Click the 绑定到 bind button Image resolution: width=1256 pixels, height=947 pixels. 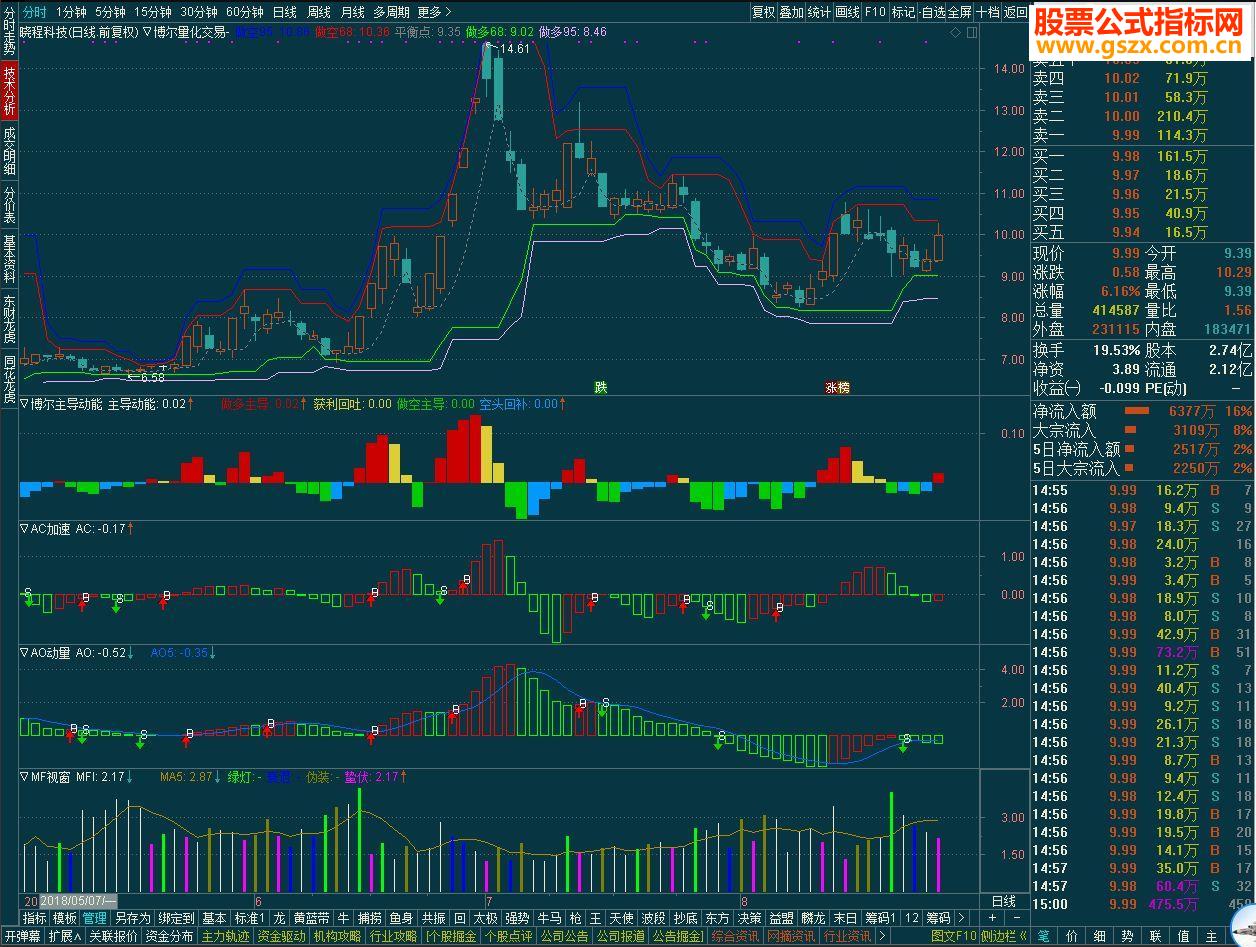[176, 918]
